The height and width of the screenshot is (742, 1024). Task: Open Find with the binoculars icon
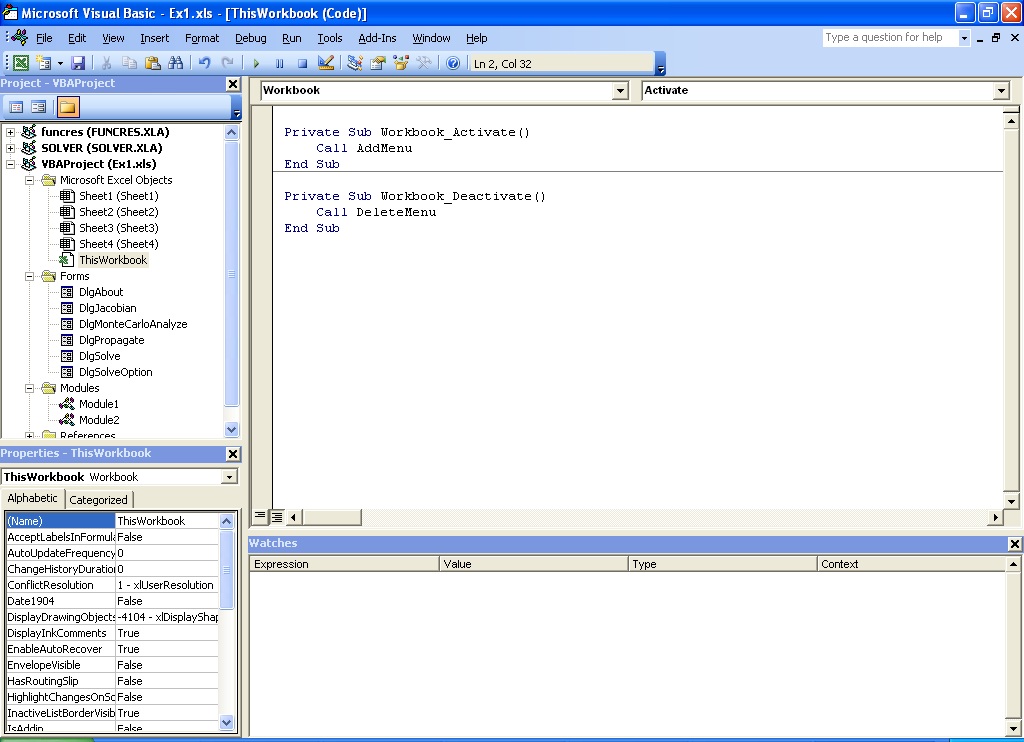[175, 63]
